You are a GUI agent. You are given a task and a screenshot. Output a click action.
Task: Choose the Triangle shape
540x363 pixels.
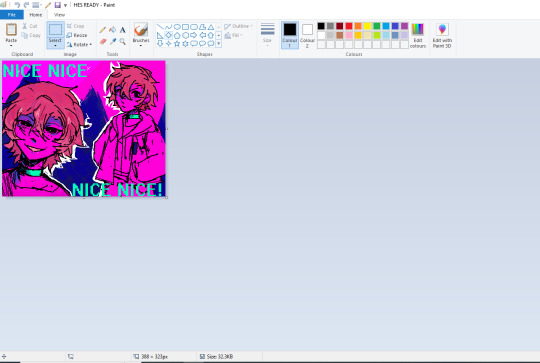coord(211,27)
